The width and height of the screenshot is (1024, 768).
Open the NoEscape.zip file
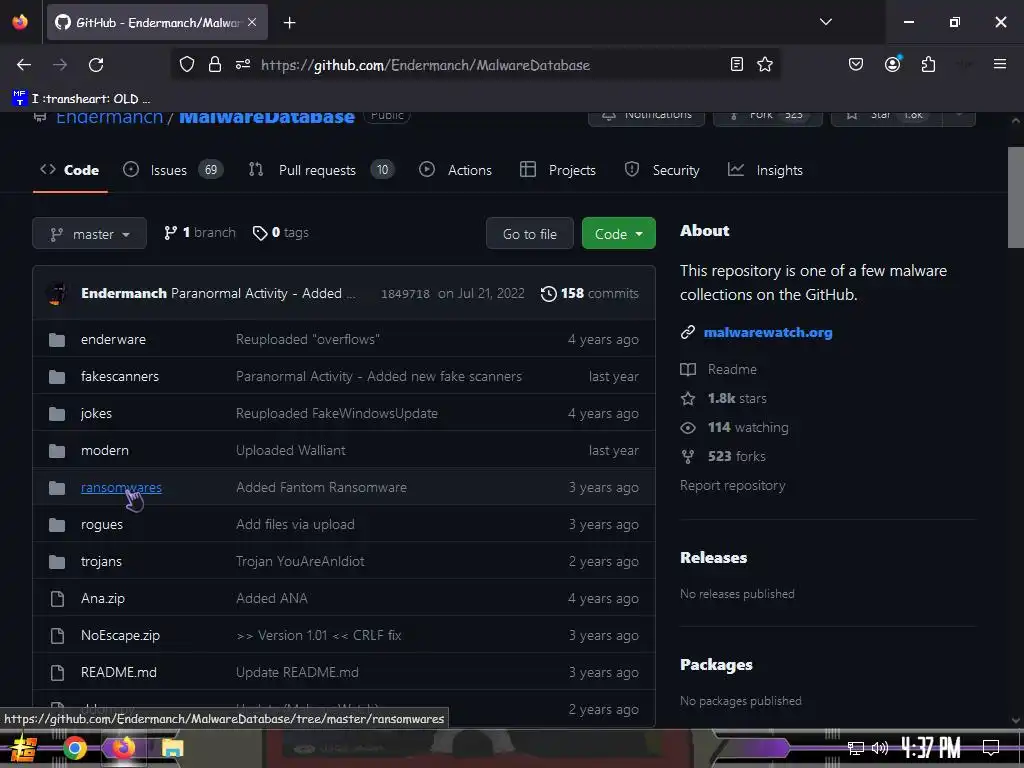(x=120, y=635)
